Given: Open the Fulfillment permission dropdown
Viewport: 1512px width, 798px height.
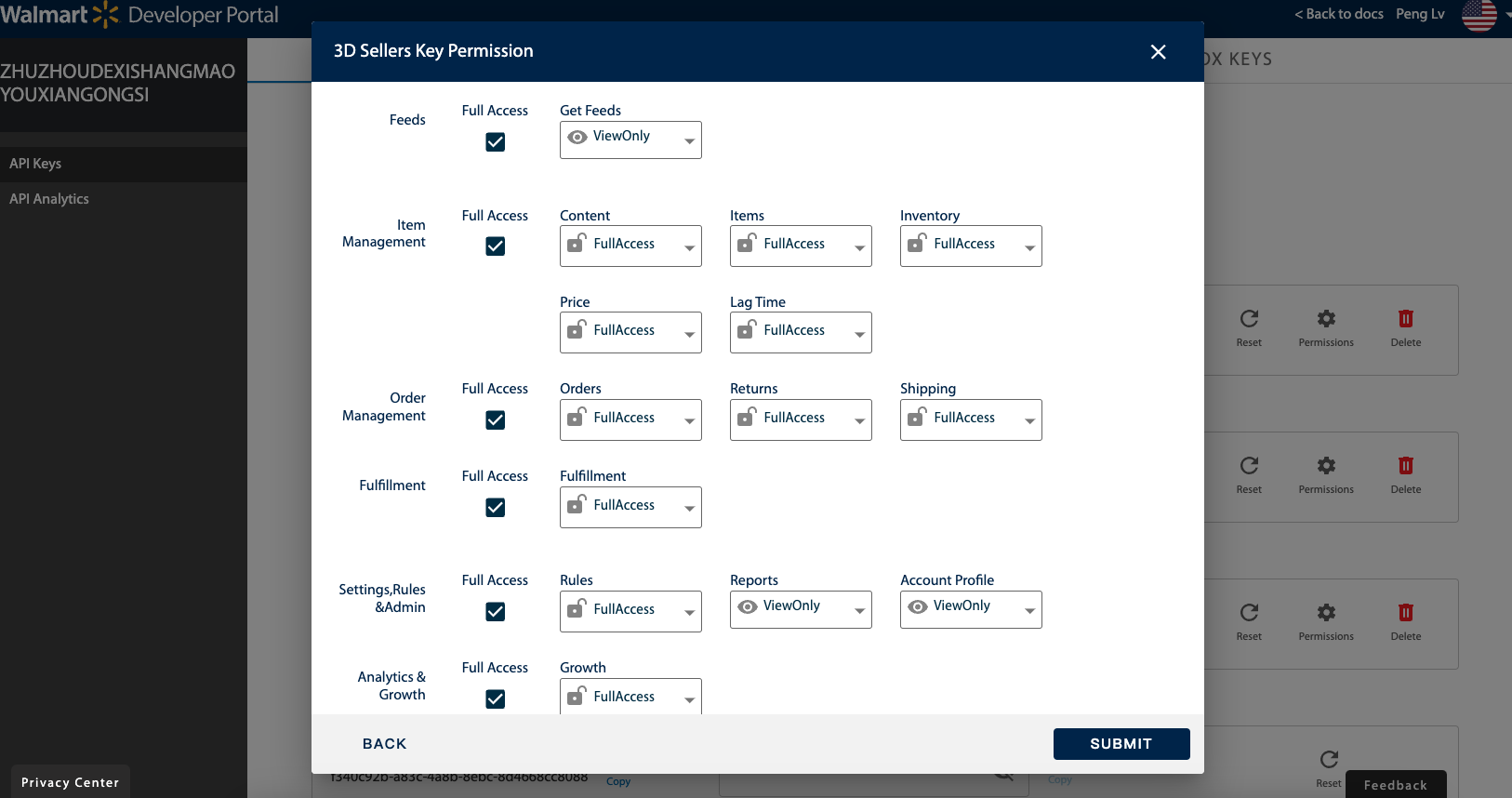Looking at the screenshot, I should point(630,507).
